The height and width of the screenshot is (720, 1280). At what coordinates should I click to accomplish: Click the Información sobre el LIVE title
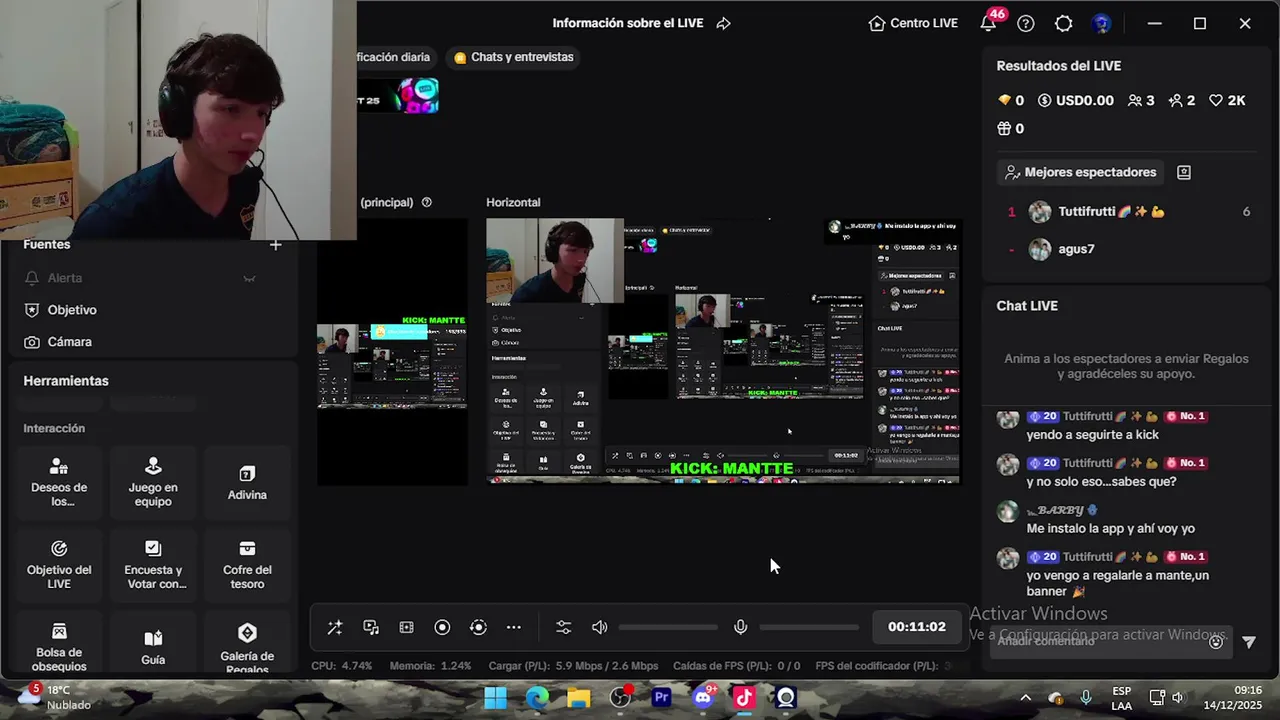tap(628, 23)
